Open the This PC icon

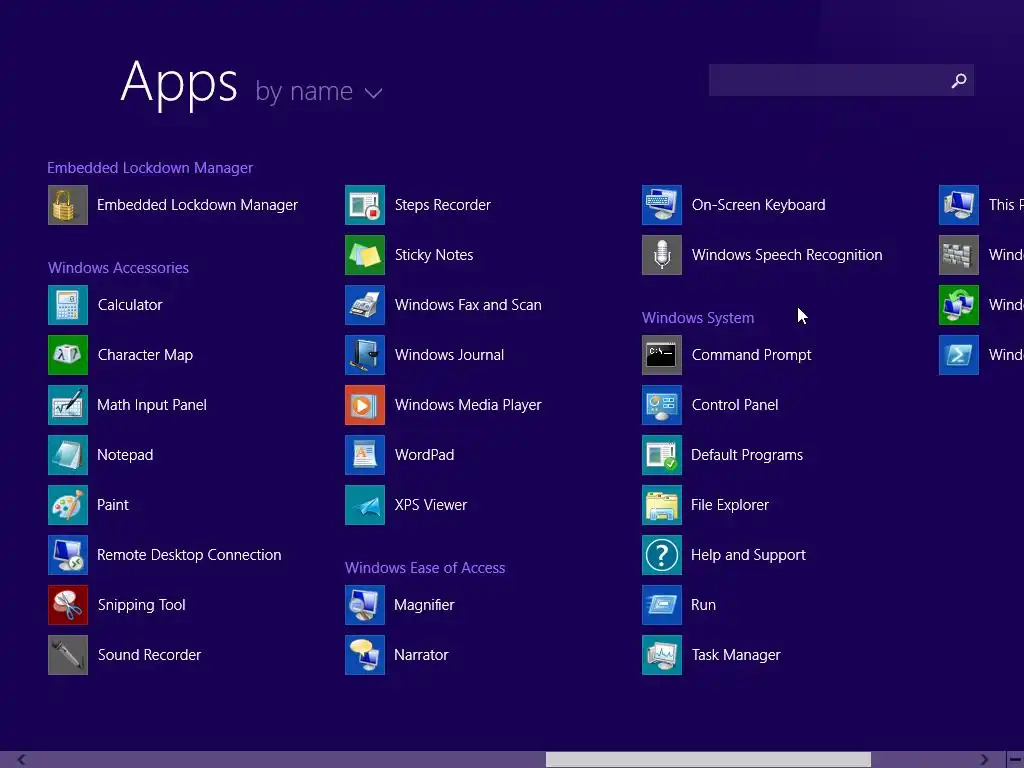[959, 205]
